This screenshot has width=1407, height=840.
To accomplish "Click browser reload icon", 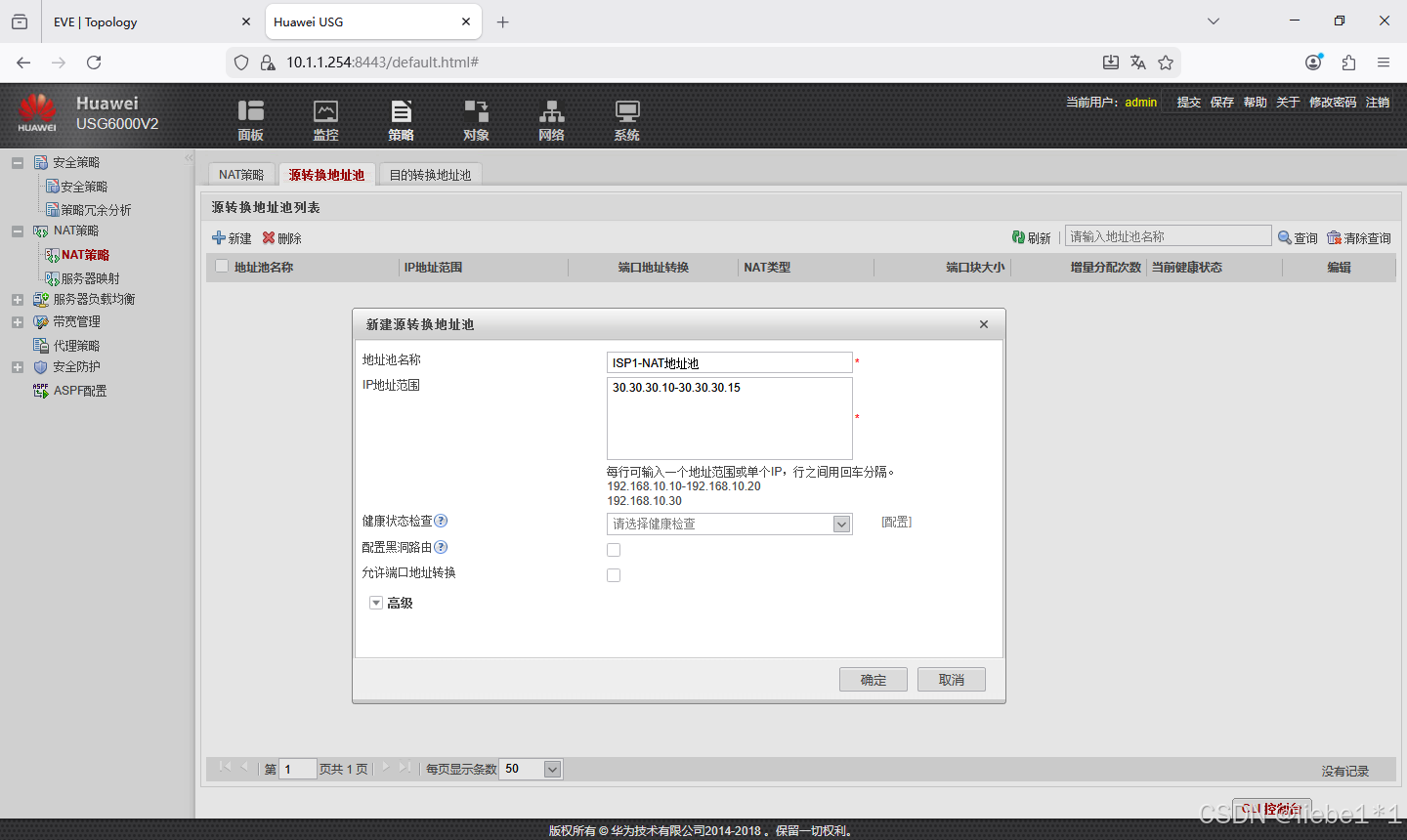I will pos(94,63).
